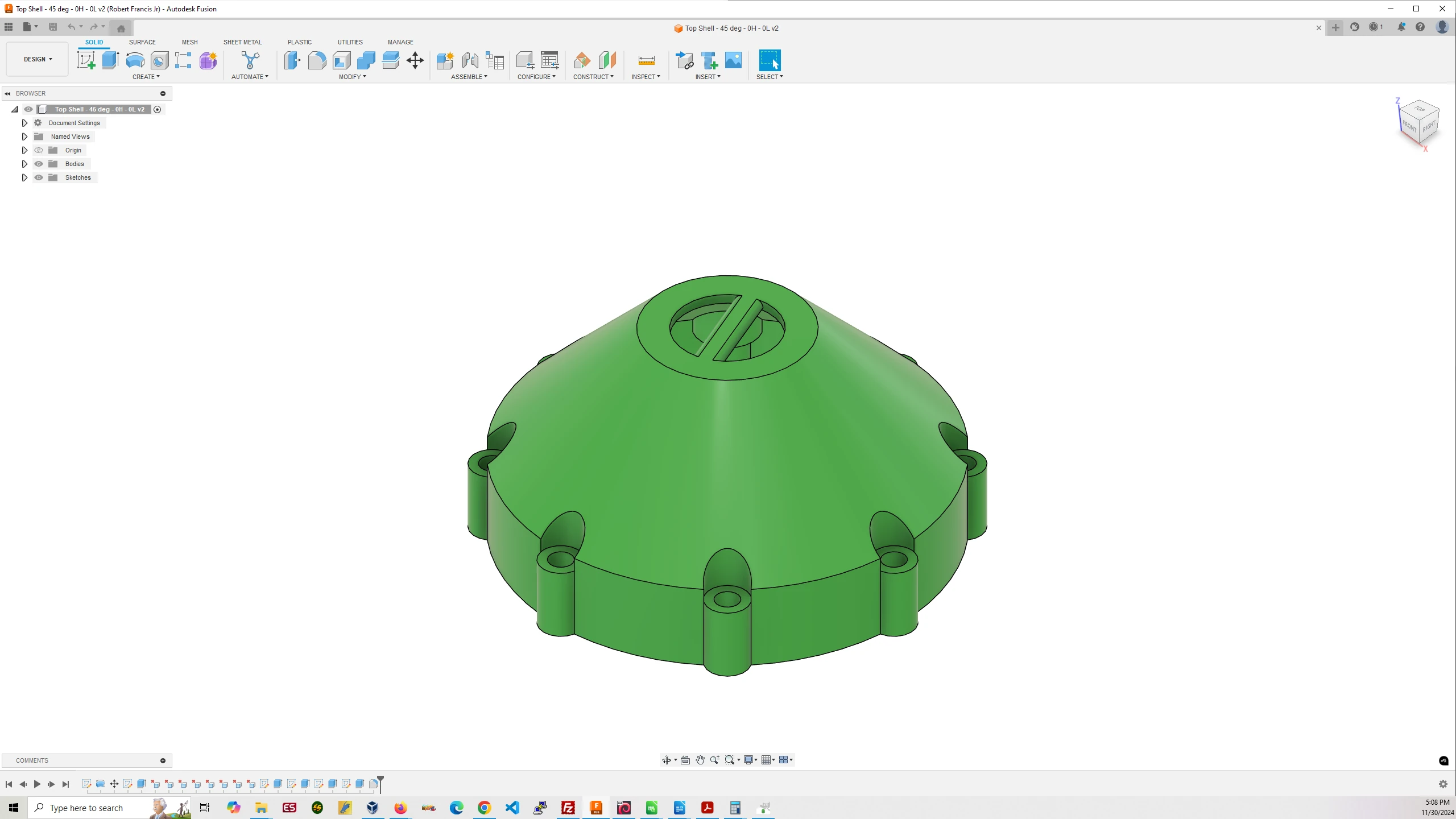
Task: Expand the Named Views node
Action: coord(24,136)
